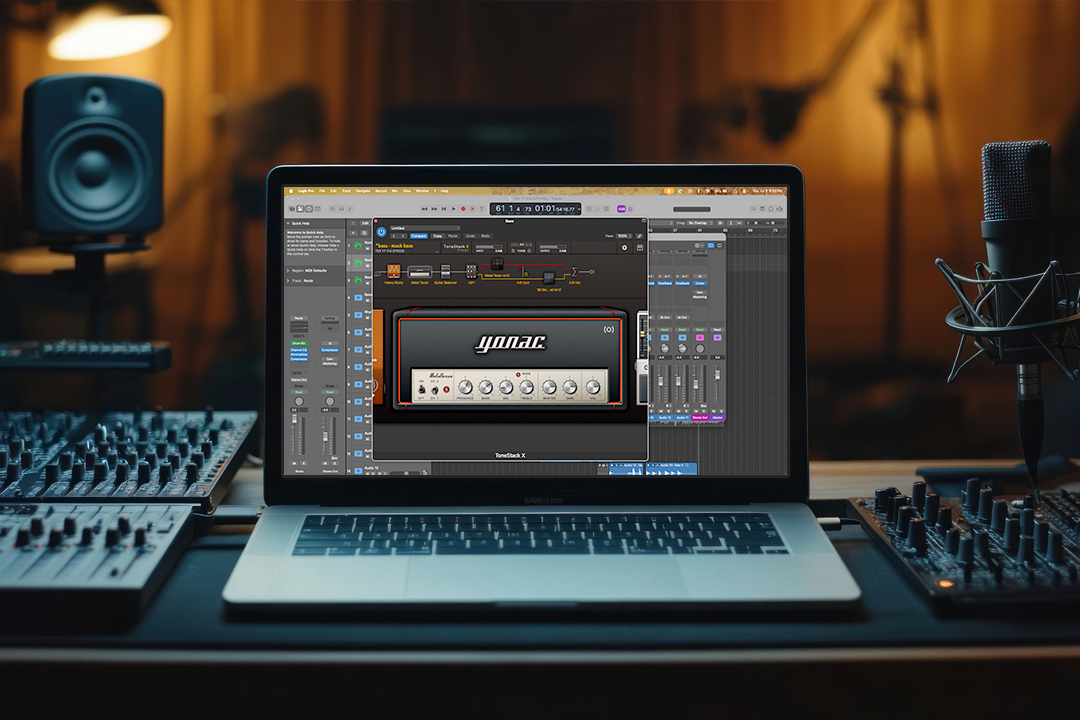Open ToneStack settings gear icon
The image size is (1080, 720).
point(625,247)
